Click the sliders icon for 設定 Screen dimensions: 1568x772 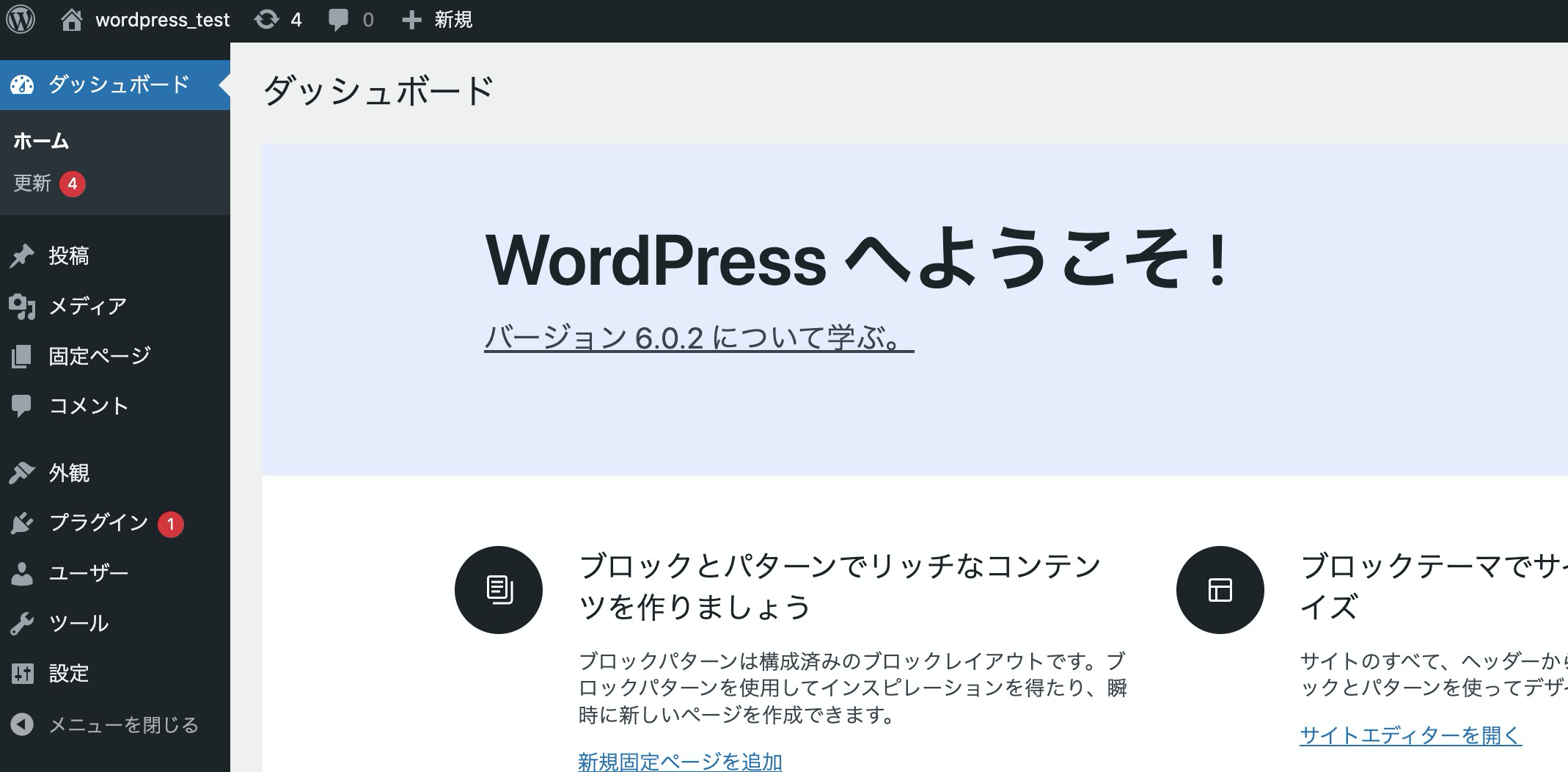(22, 674)
